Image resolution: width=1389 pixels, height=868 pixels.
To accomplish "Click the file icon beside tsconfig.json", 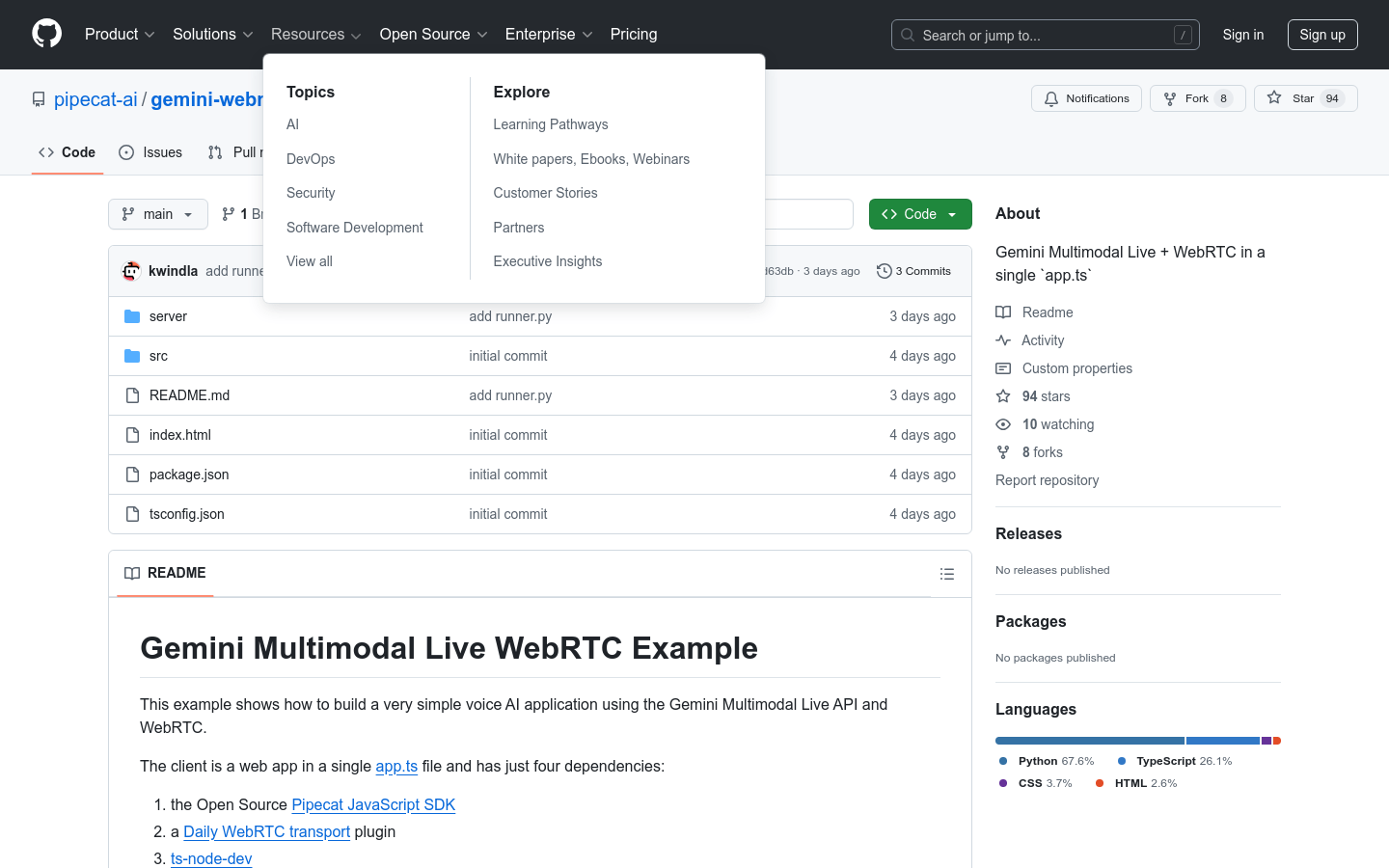I will (x=132, y=514).
